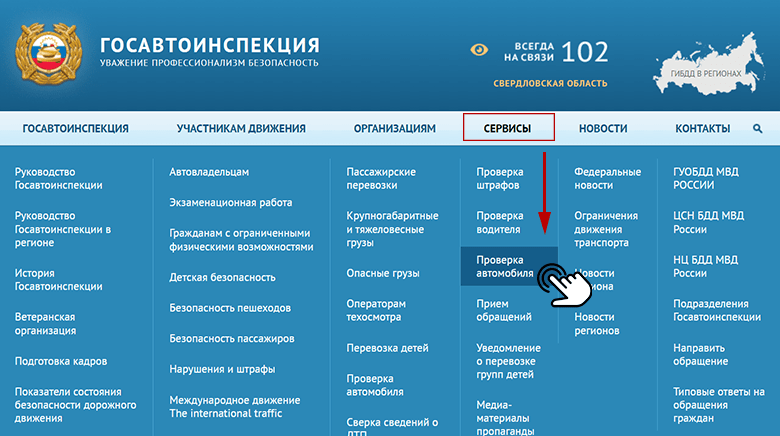Open Сверка сведений о ДТП
780x436 pixels.
pos(392,427)
